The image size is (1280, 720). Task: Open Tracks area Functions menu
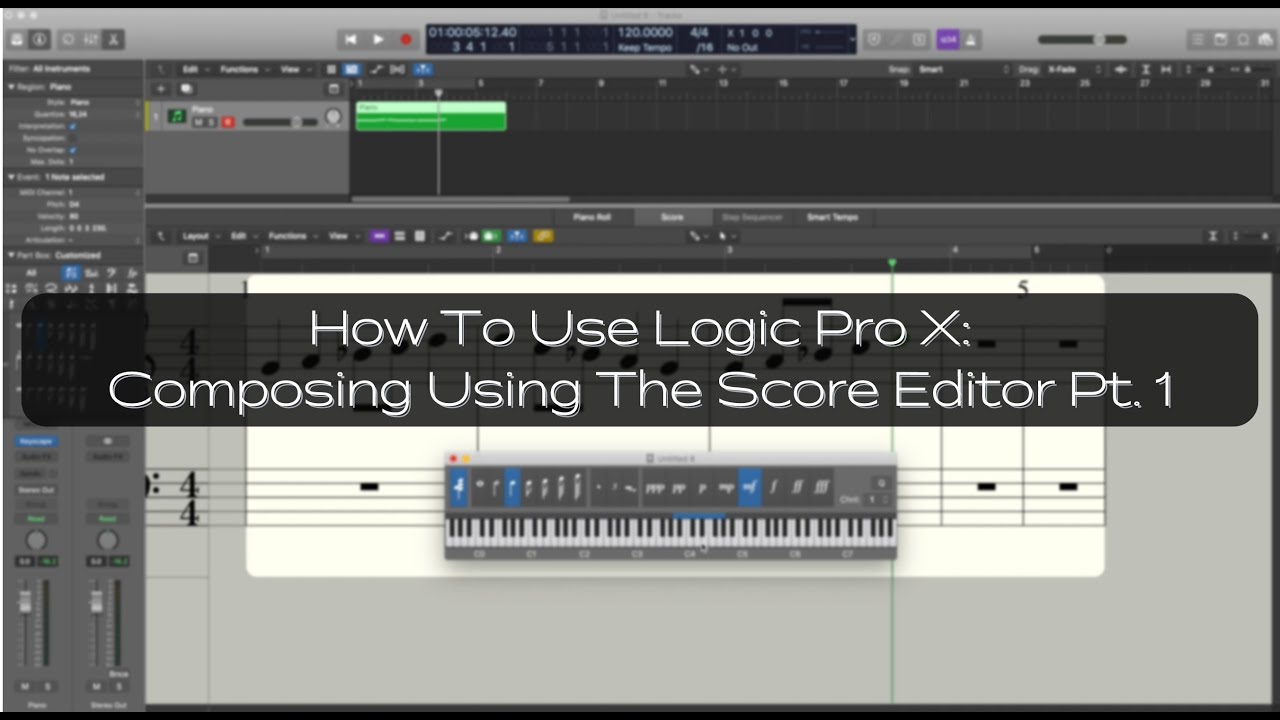click(x=243, y=69)
